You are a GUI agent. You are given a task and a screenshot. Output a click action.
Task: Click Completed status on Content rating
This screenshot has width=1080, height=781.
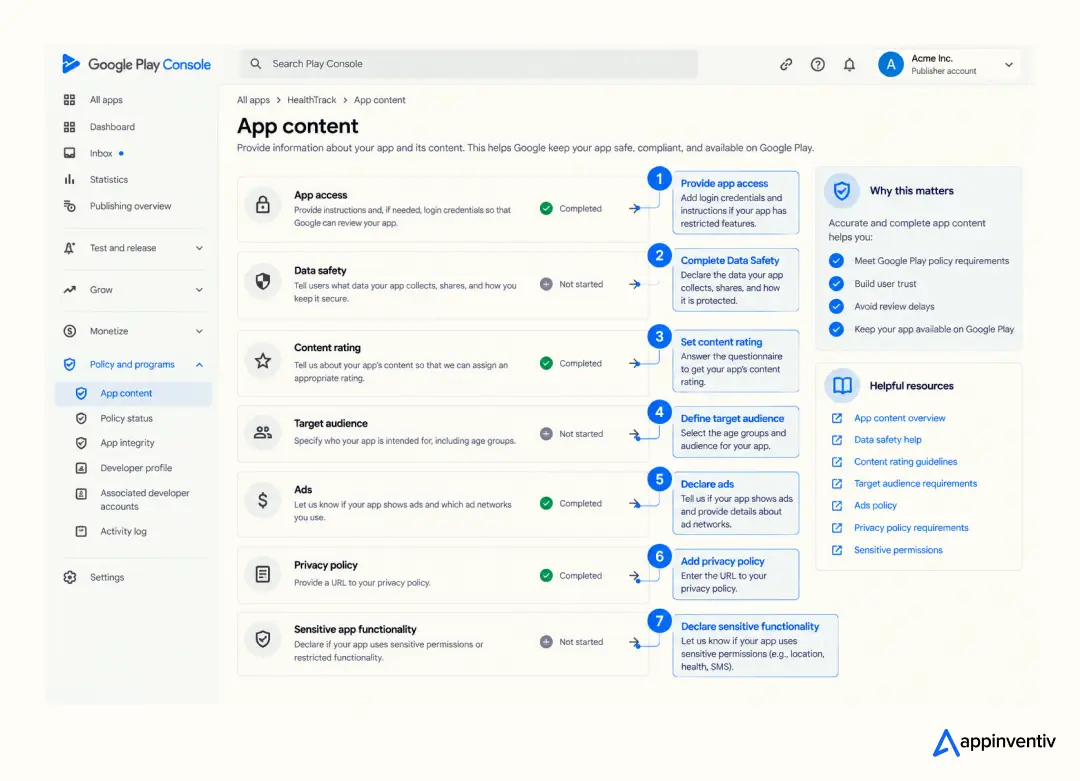pyautogui.click(x=571, y=363)
